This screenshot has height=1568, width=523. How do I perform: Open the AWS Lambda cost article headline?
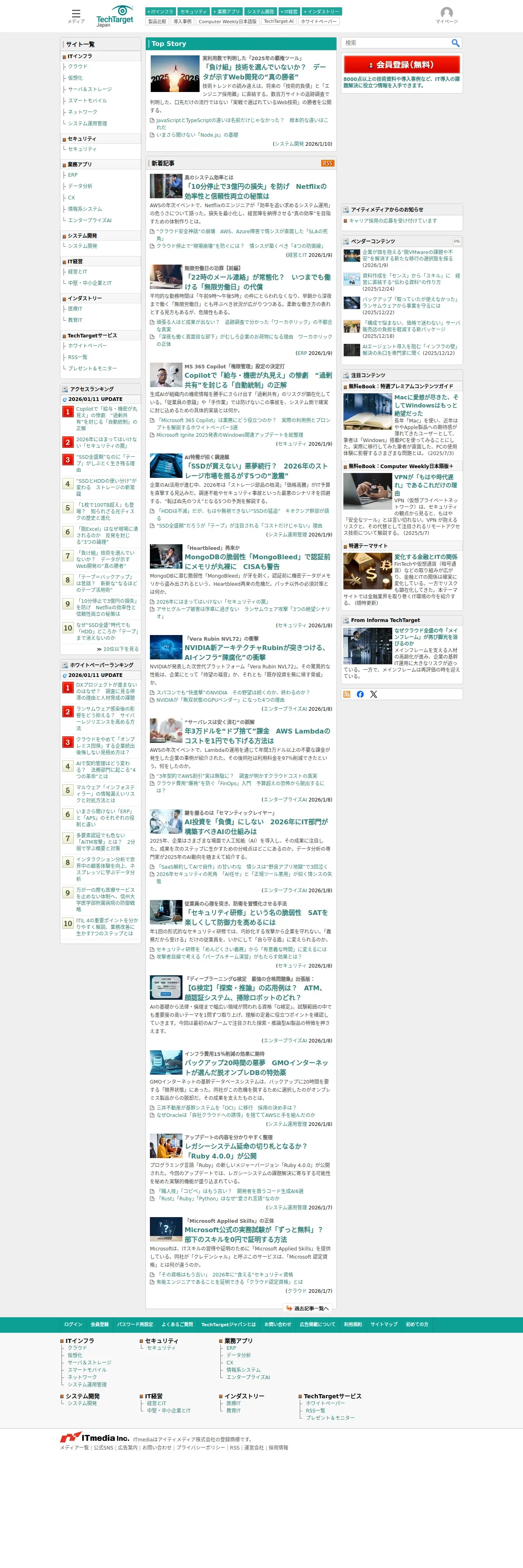pyautogui.click(x=257, y=736)
